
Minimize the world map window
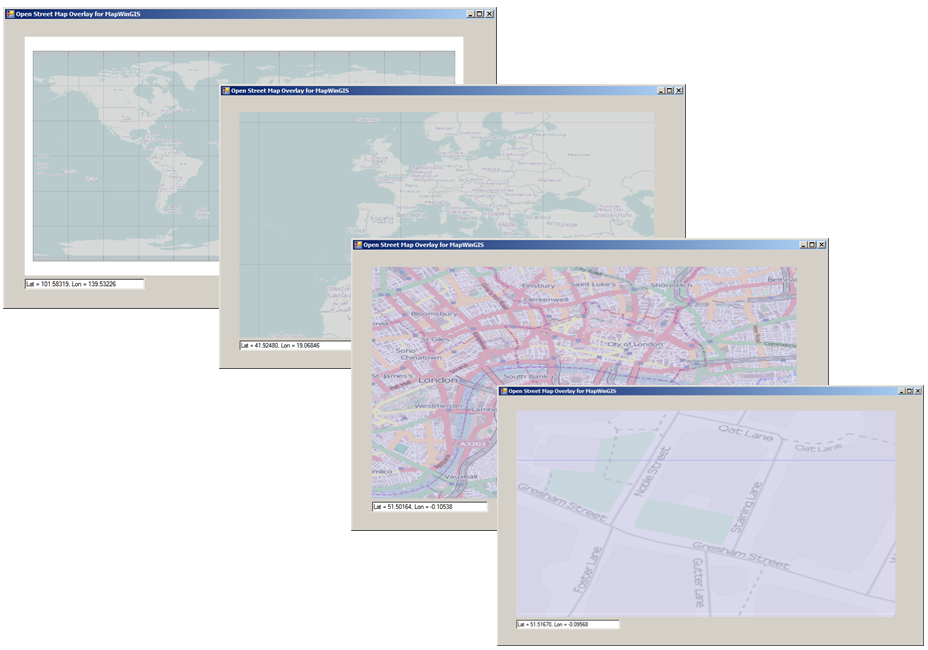[471, 14]
